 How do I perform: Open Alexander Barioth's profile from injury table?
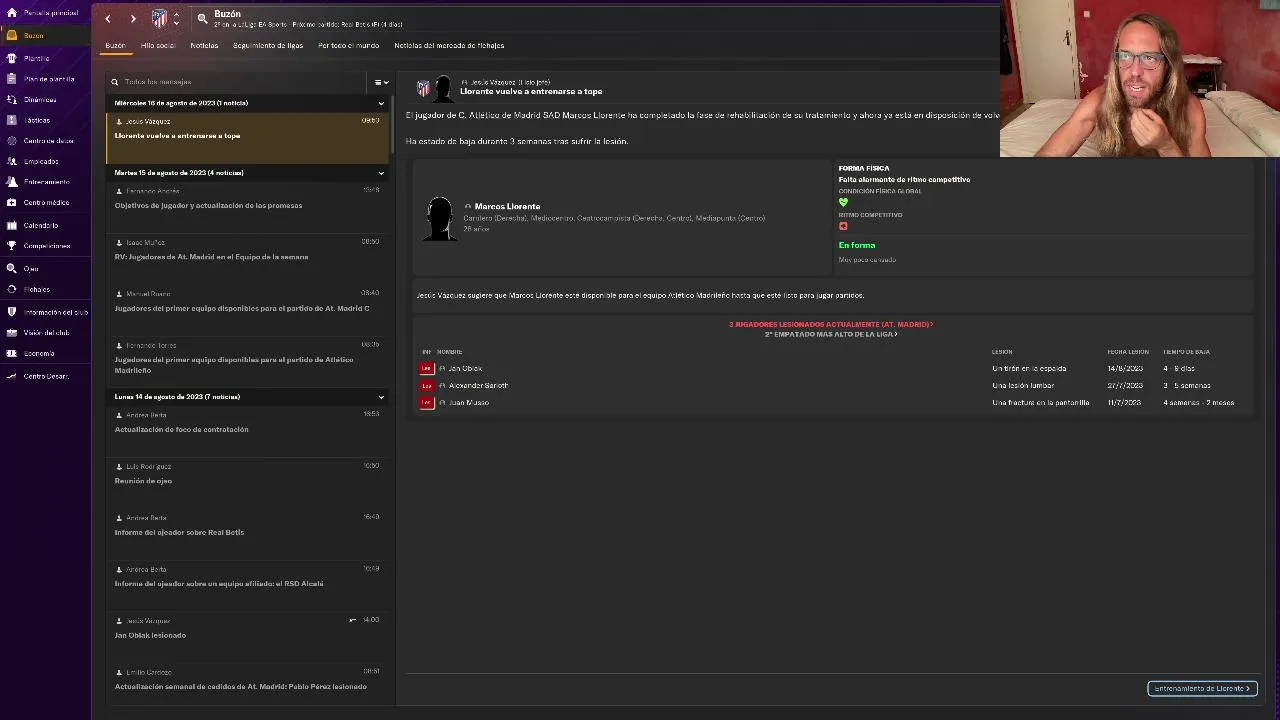(478, 385)
